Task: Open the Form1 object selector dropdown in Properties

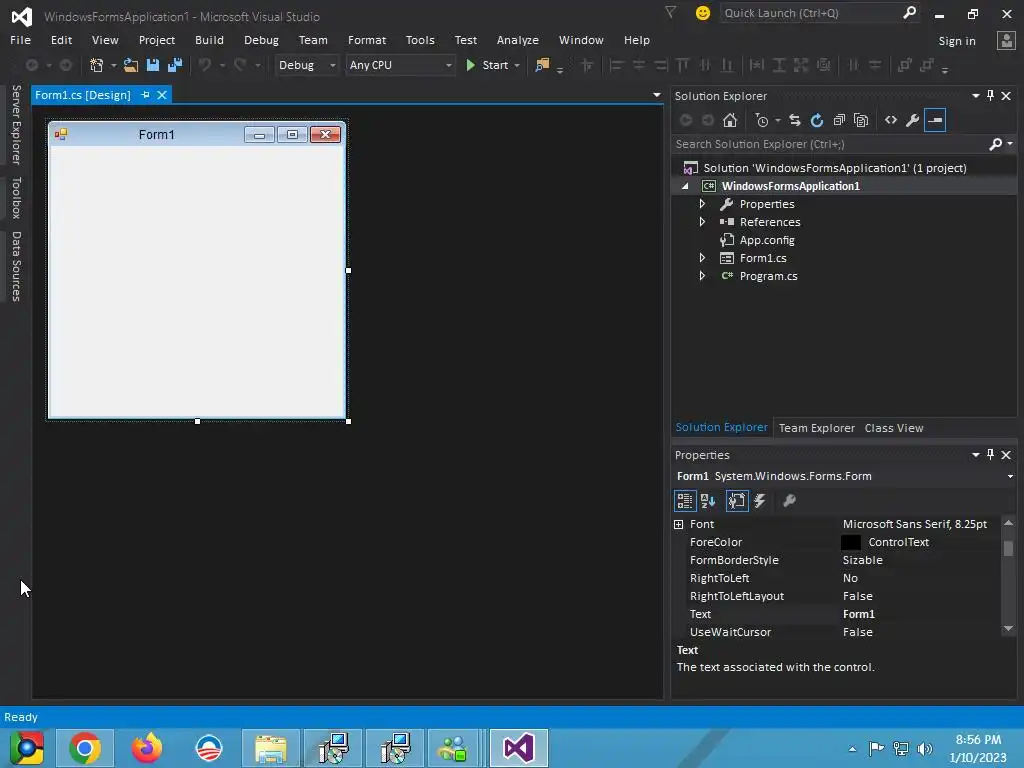Action: pos(1010,476)
